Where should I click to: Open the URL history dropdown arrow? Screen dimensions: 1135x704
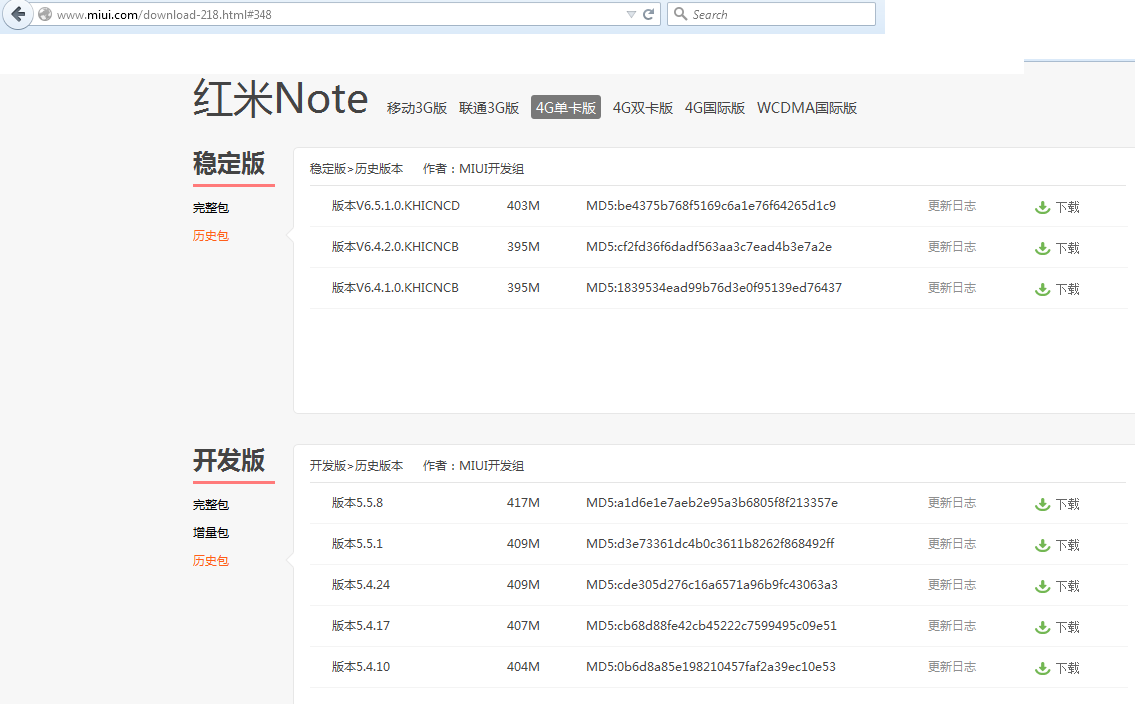631,14
